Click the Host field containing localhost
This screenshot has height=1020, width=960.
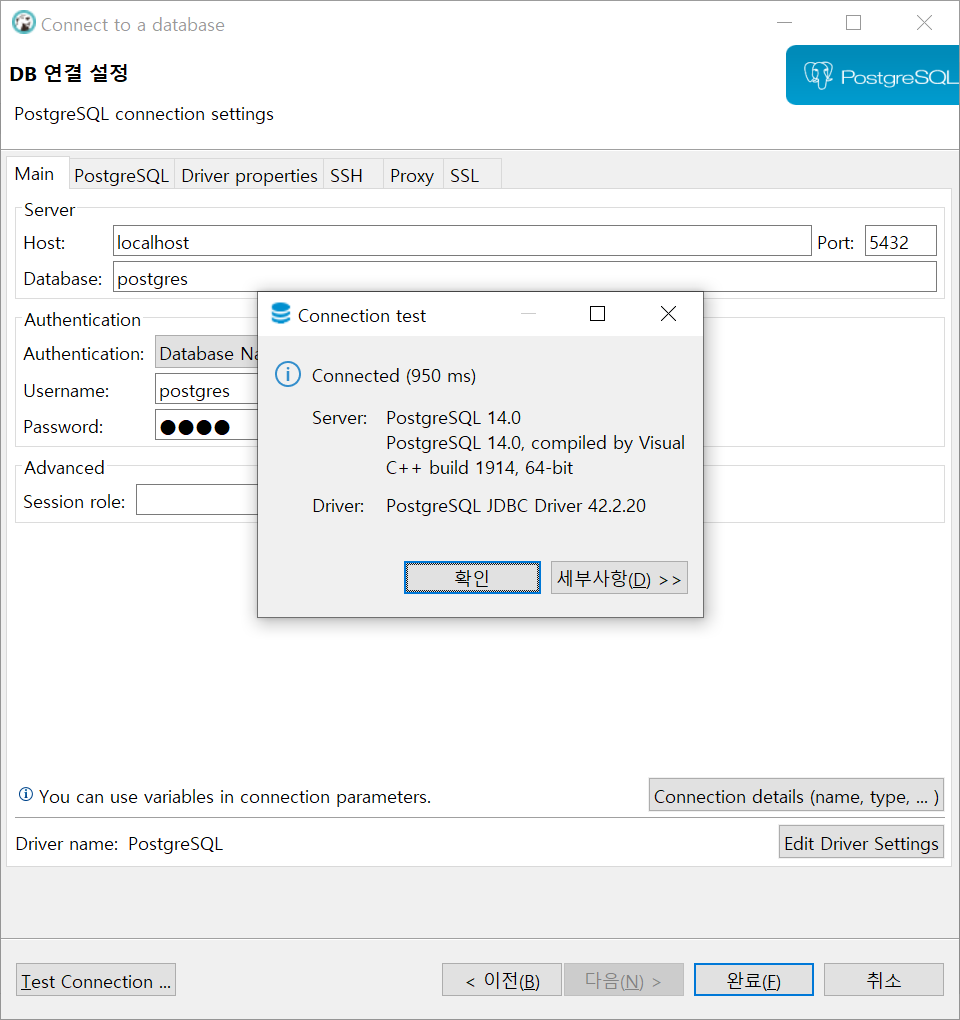pos(462,241)
